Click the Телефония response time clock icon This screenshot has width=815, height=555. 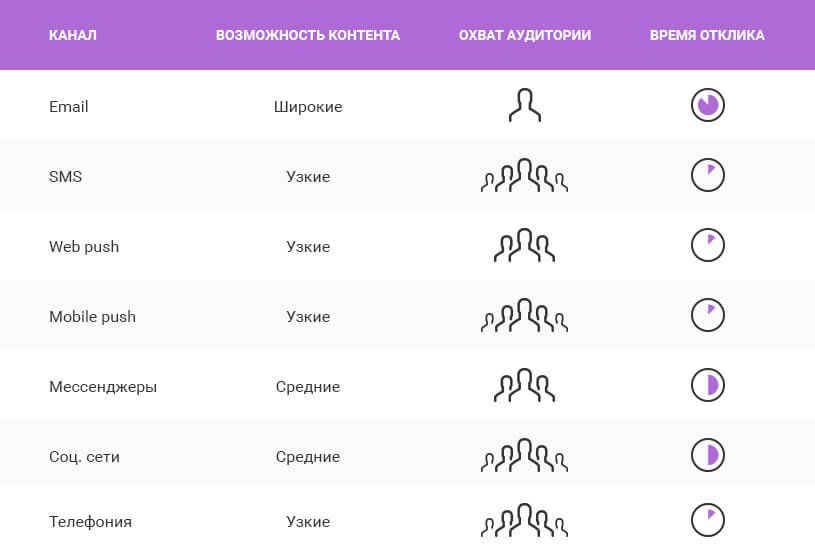tap(708, 520)
